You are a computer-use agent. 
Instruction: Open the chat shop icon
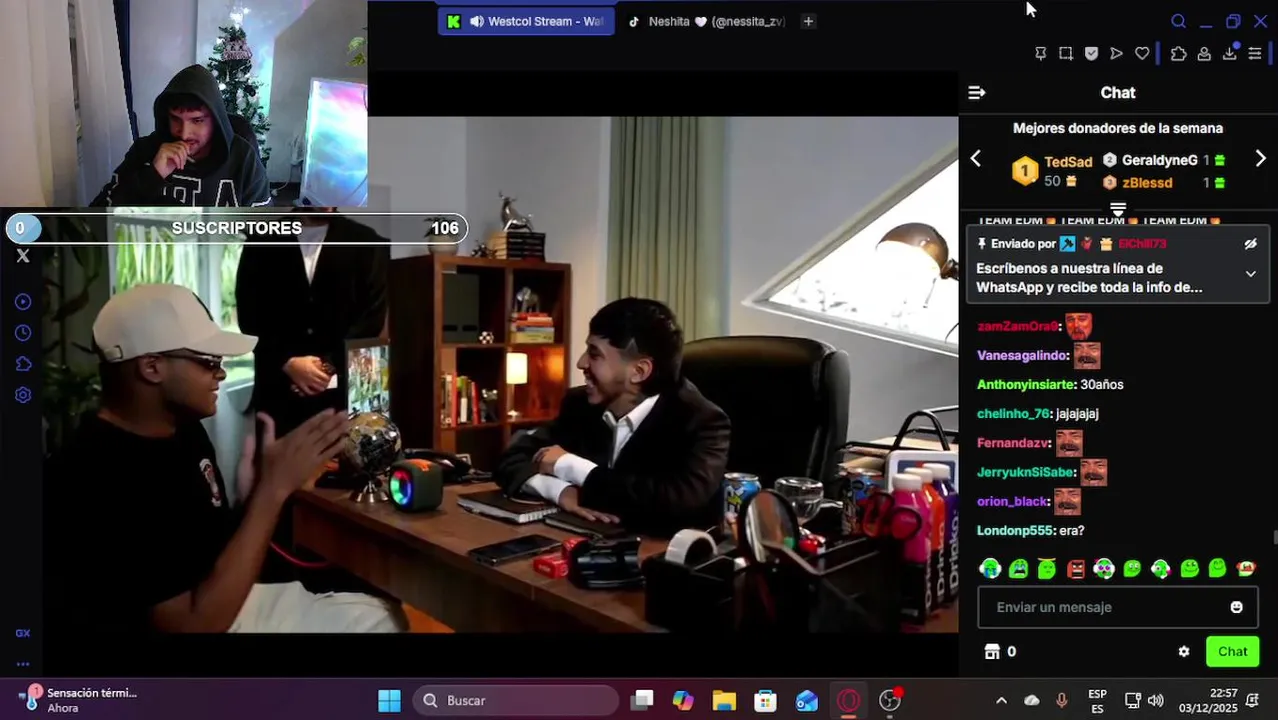tap(992, 652)
